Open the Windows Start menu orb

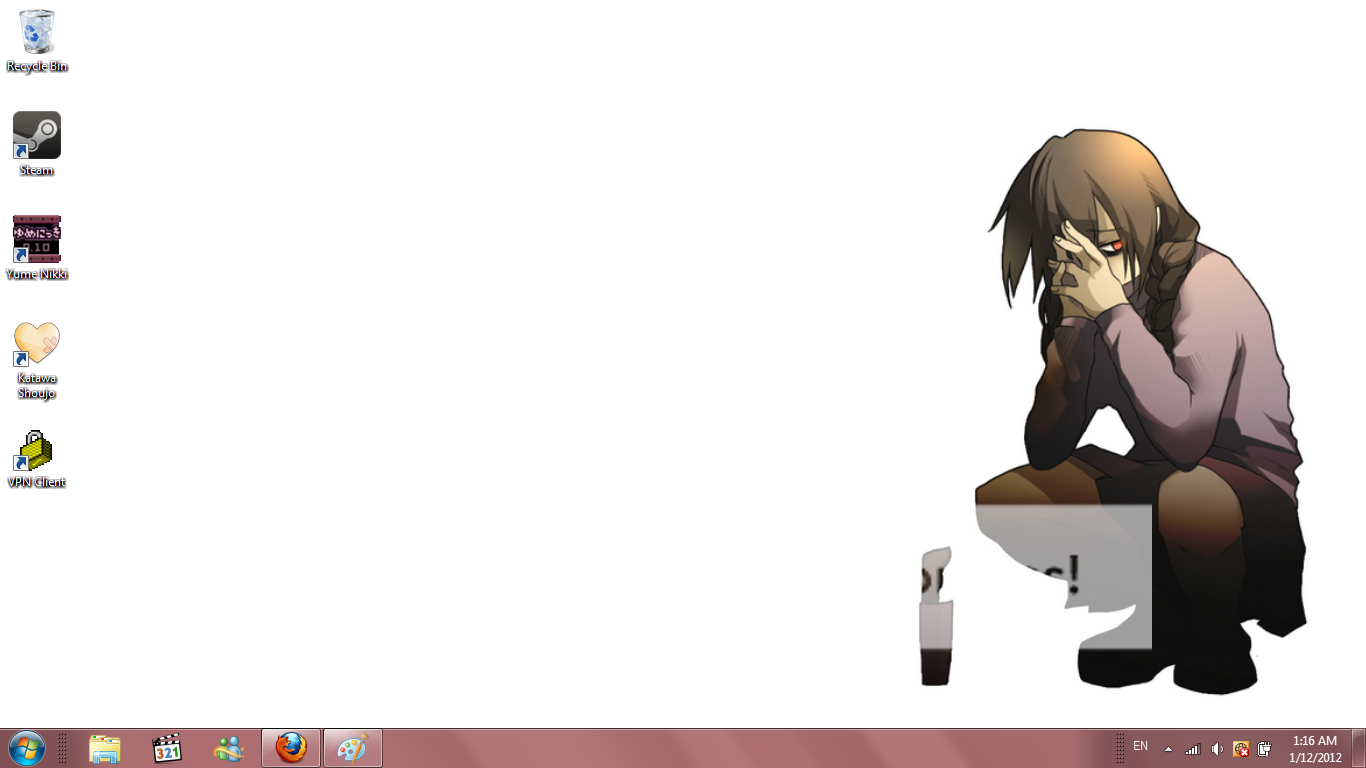point(27,748)
